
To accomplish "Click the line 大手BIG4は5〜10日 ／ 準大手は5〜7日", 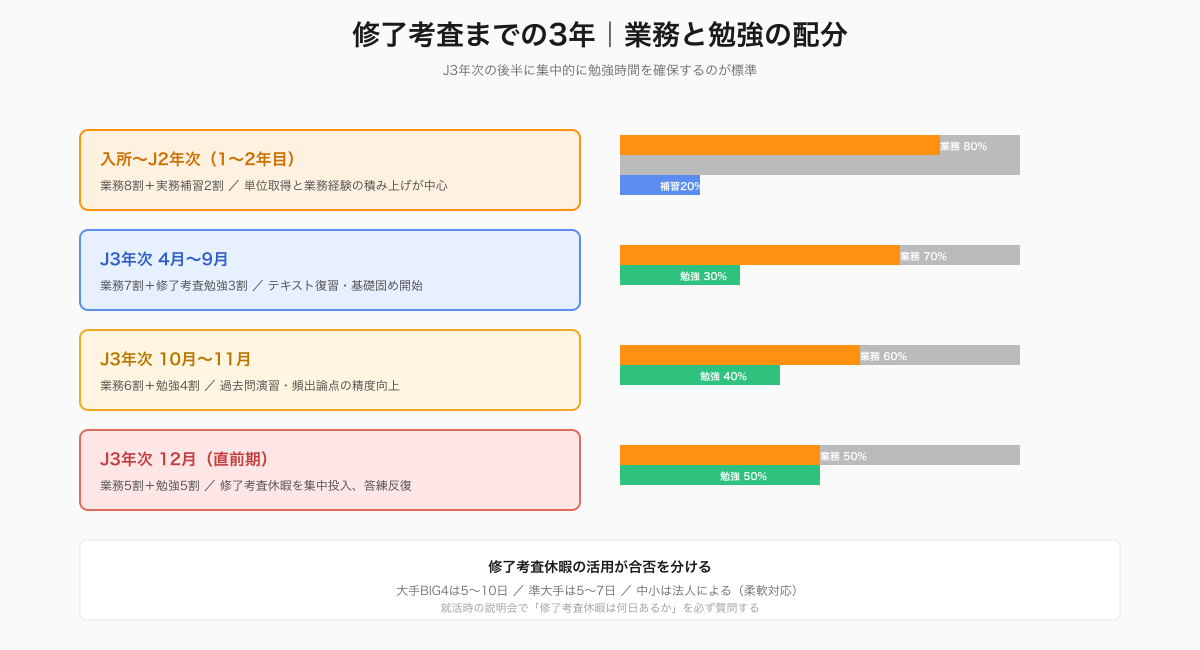I will coord(600,590).
